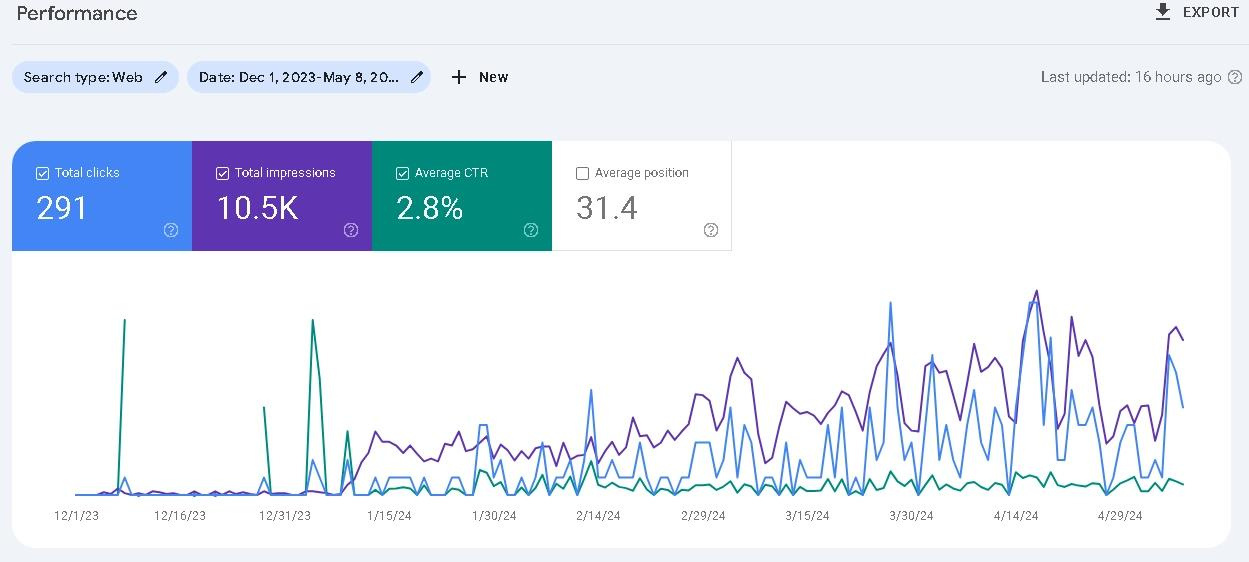Viewport: 1249px width, 562px height.
Task: Open help icon beside Last updated
Action: click(1235, 77)
